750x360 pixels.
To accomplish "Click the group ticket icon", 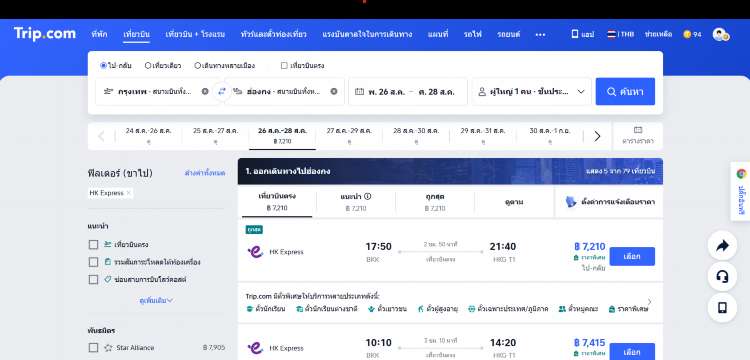I will pos(562,309).
